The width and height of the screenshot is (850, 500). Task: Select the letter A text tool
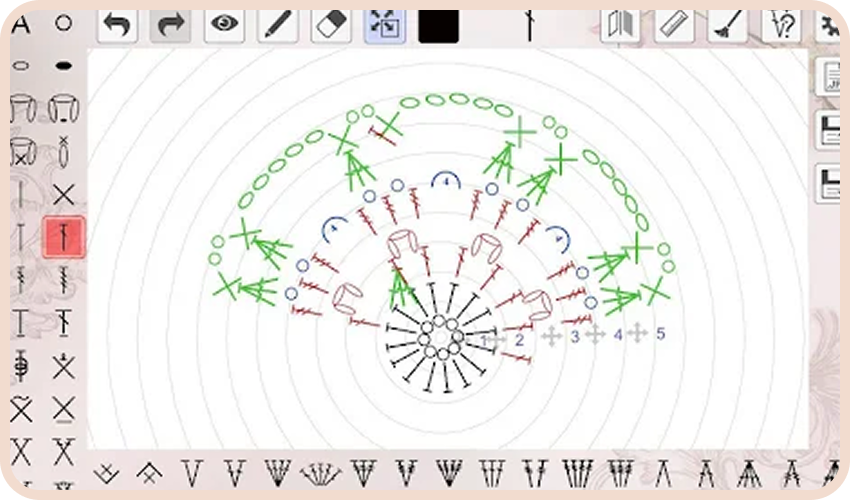coord(21,24)
